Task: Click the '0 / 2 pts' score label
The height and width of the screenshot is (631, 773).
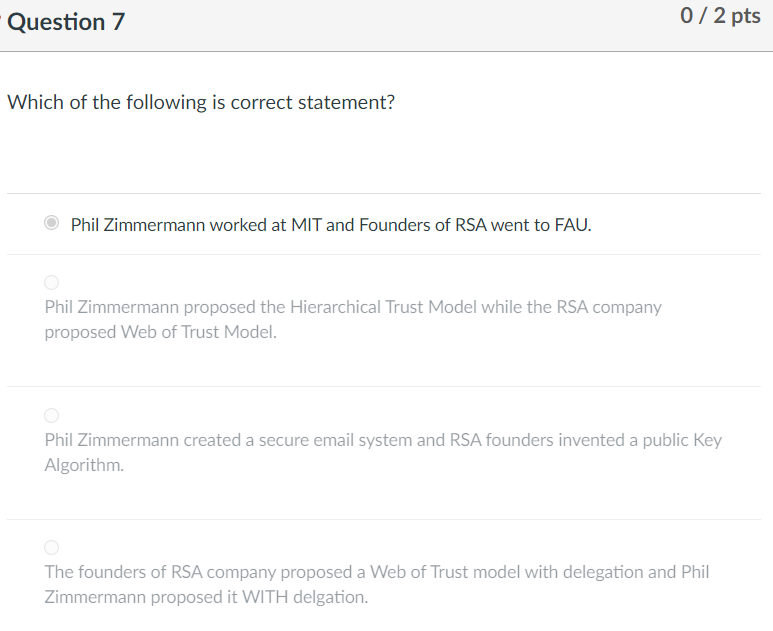Action: 719,16
